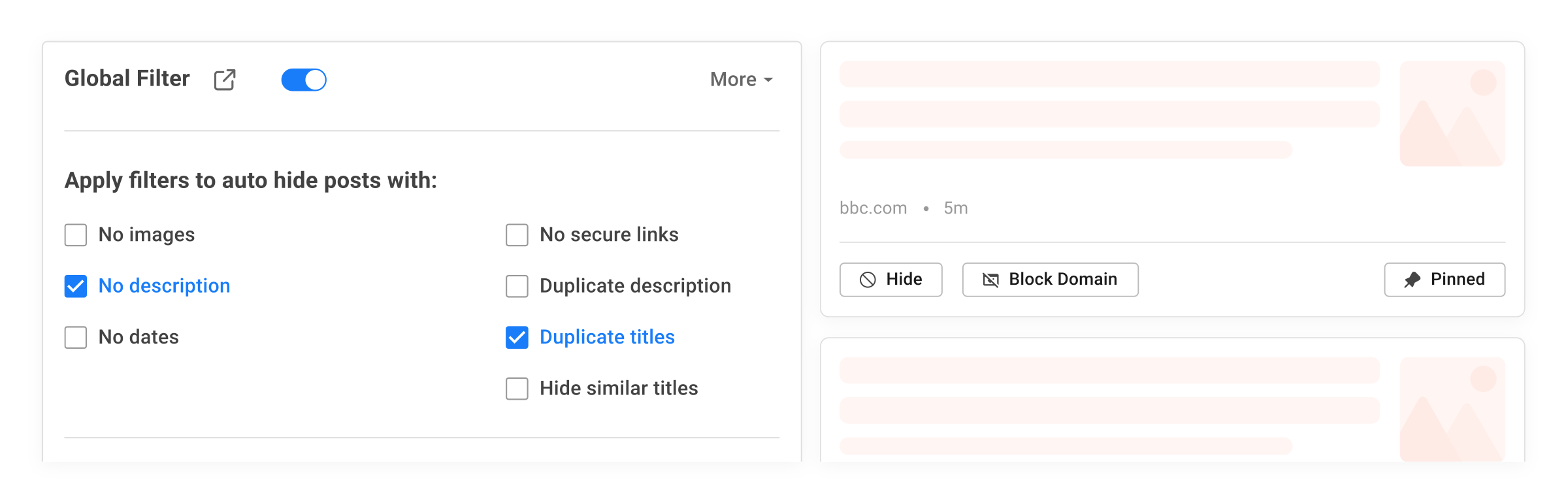Uncheck the Duplicate titles filter
Viewport: 1568px width, 482px height.
pos(517,338)
